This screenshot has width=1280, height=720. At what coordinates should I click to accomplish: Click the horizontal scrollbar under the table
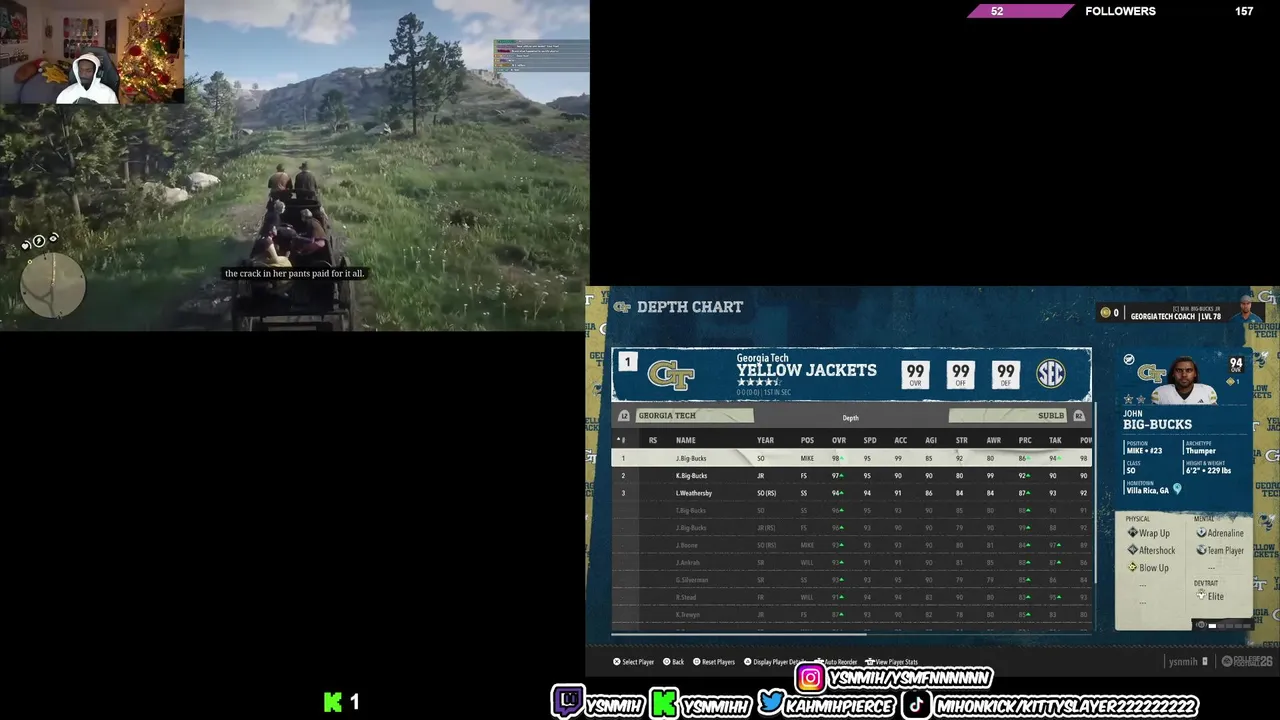[x=739, y=633]
